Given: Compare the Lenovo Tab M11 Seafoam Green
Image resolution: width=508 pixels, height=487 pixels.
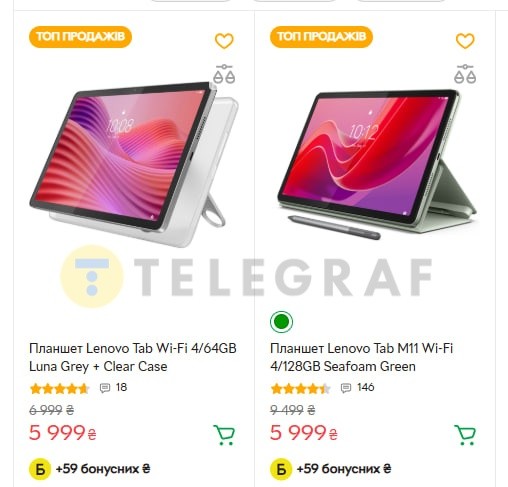Looking at the screenshot, I should [x=465, y=74].
